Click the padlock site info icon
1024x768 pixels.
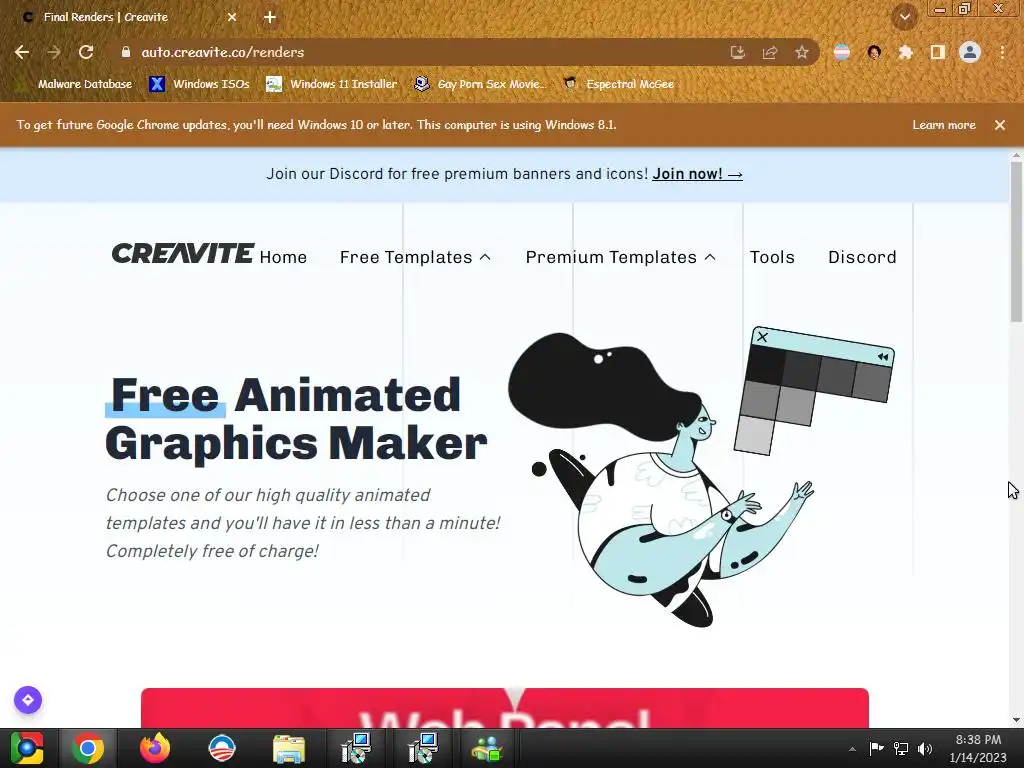coord(126,52)
